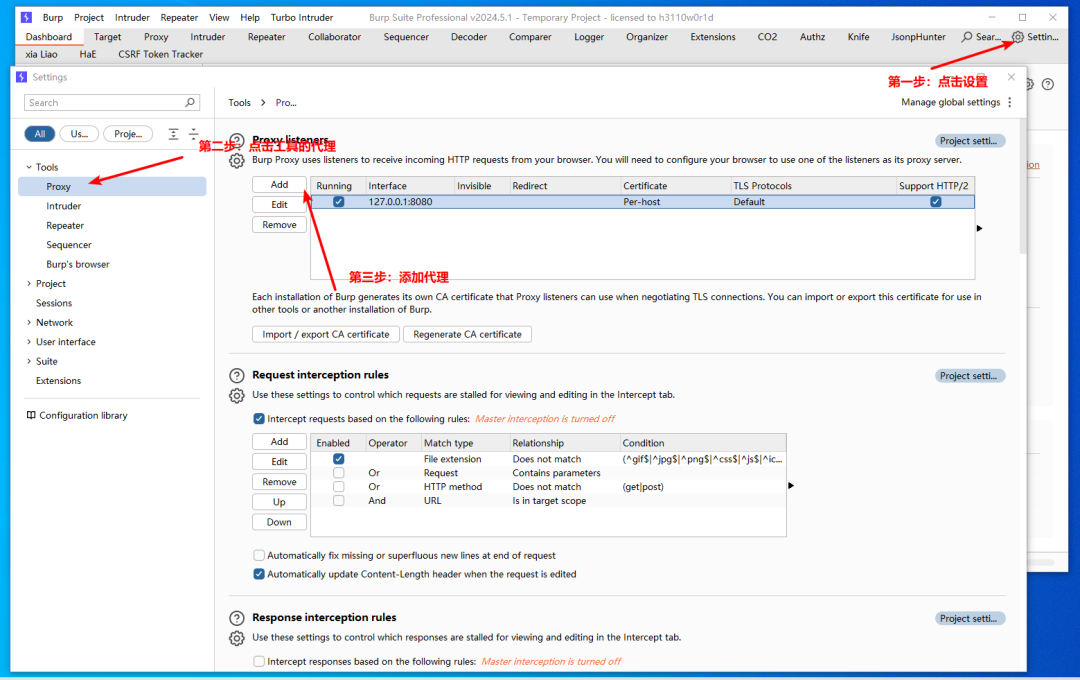
Task: Toggle Support HTTP/2 checkbox for listener
Action: coord(935,202)
